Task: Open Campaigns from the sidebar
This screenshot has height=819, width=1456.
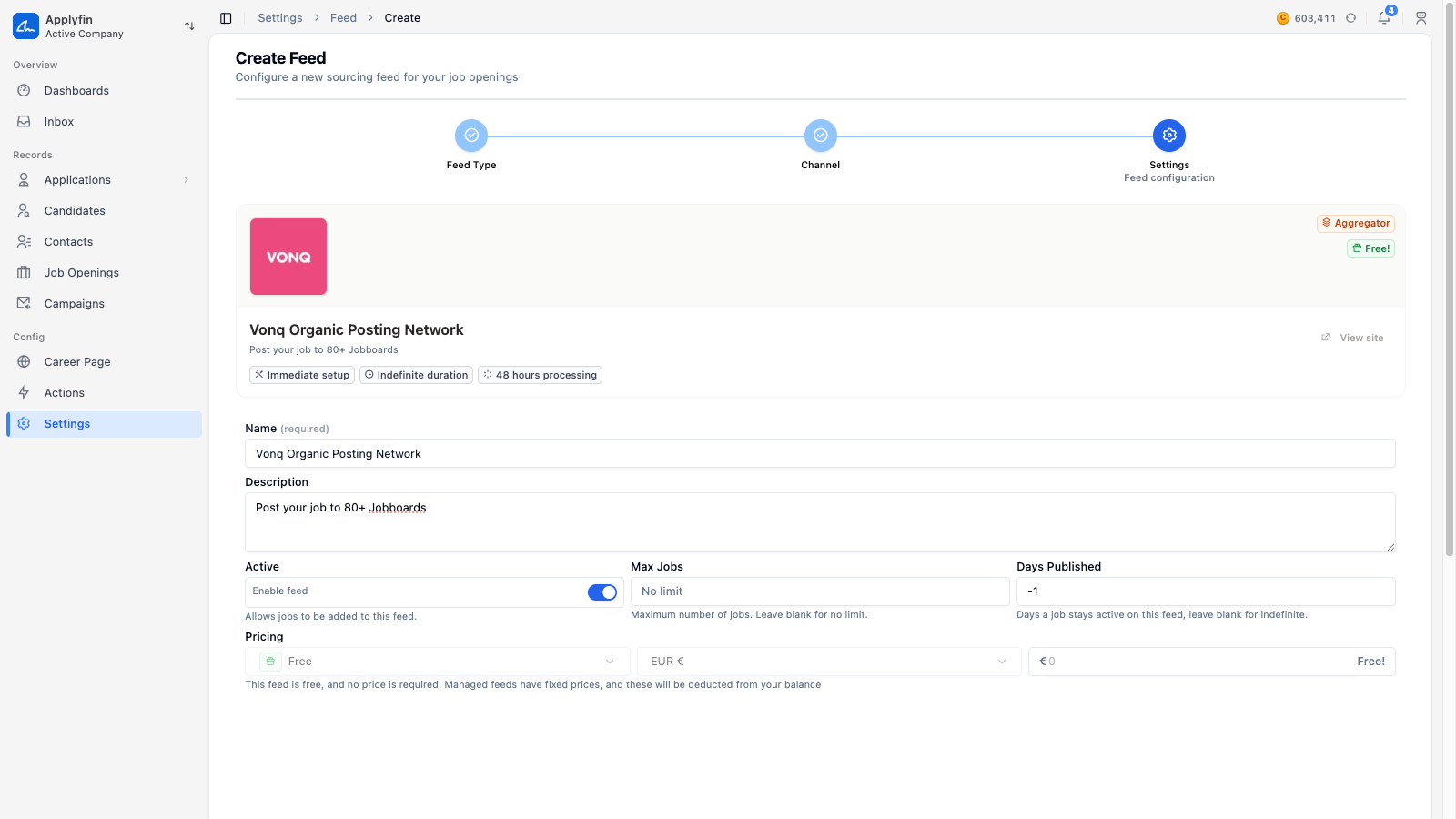Action: pos(104,304)
